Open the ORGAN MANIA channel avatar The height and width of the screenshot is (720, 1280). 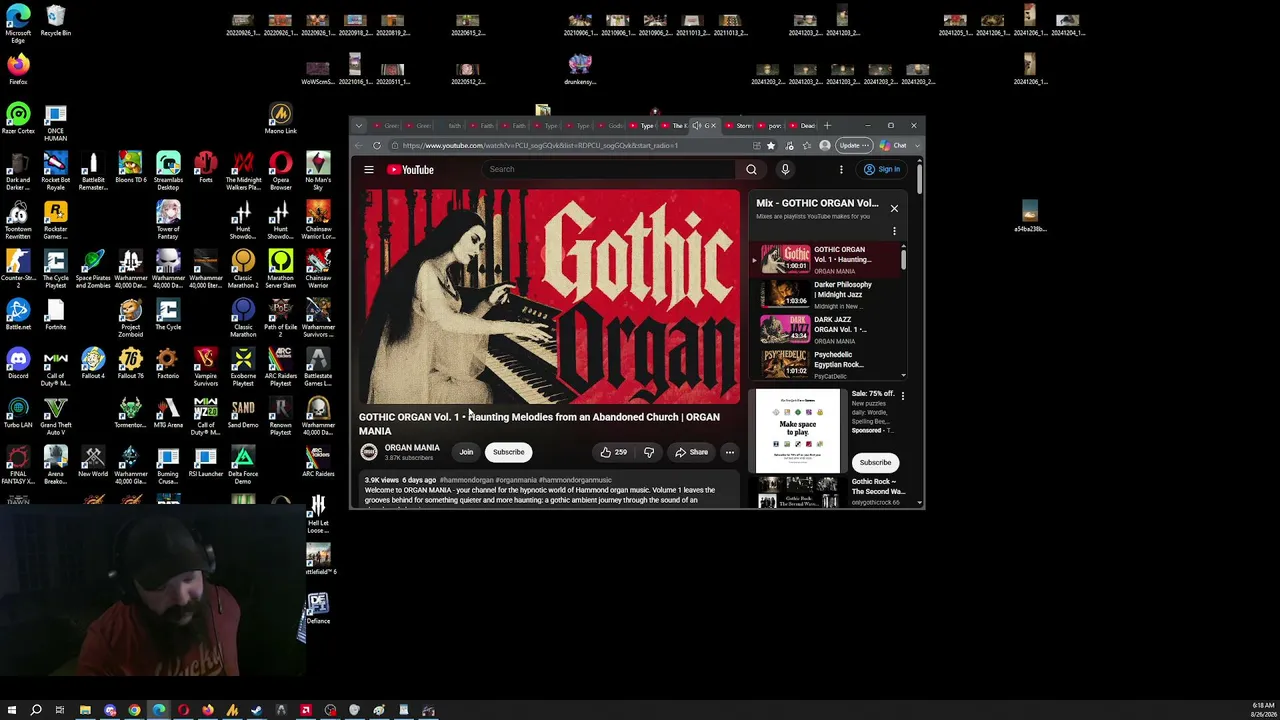pyautogui.click(x=369, y=452)
